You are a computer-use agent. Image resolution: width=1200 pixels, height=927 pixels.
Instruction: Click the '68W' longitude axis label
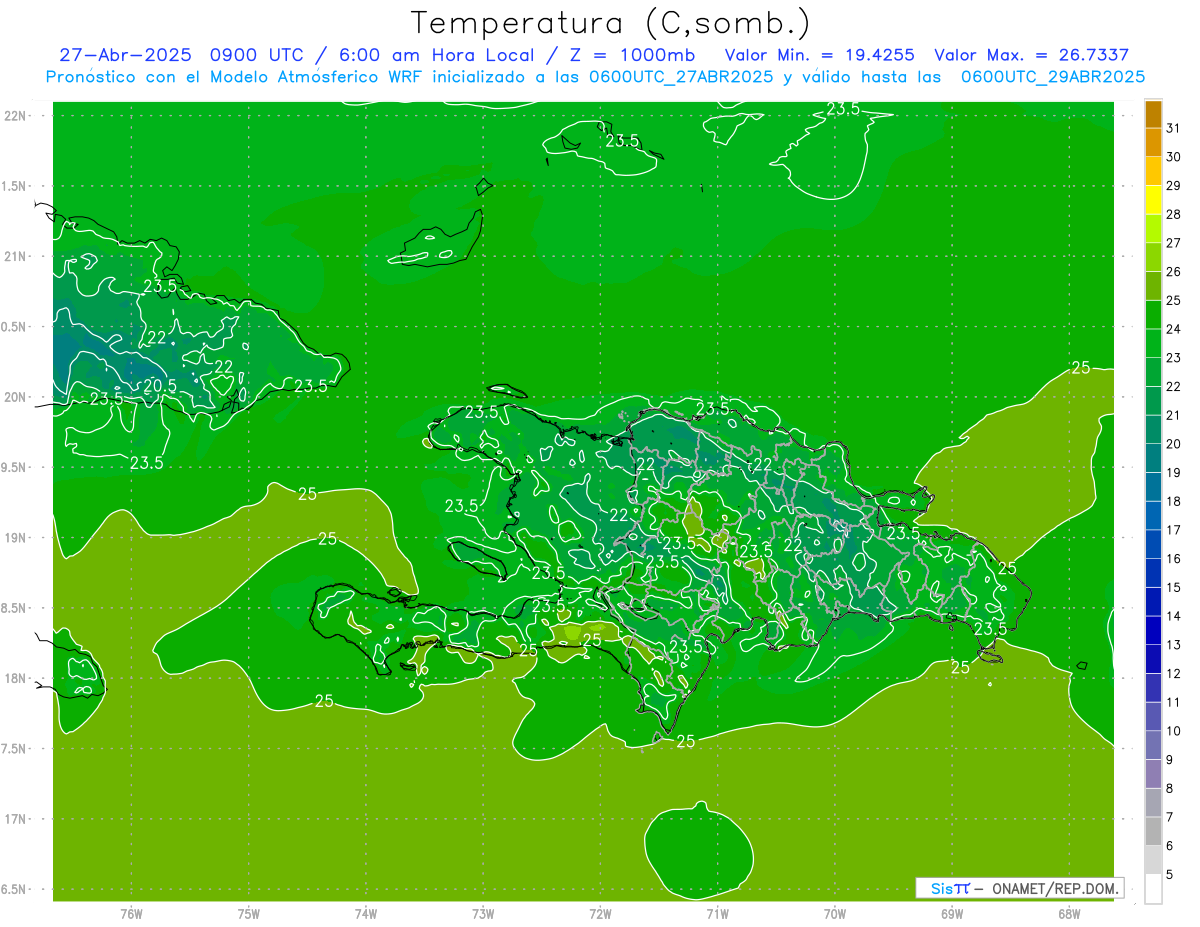click(1069, 913)
